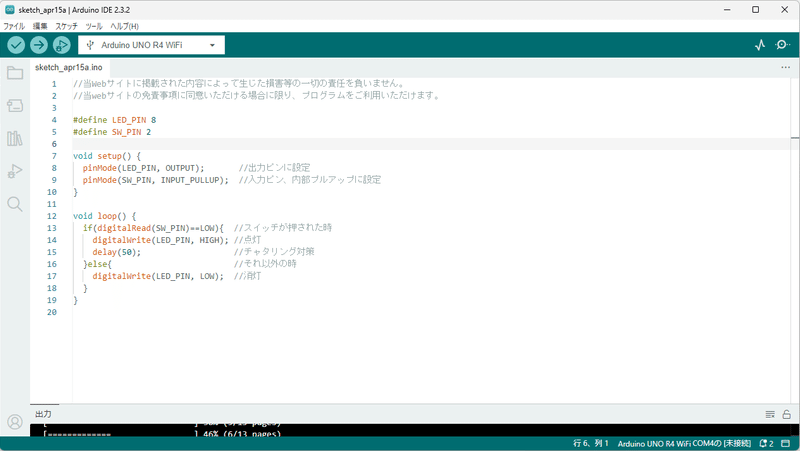
Task: Toggle the bottom panel icon in status bar
Action: tap(786, 444)
